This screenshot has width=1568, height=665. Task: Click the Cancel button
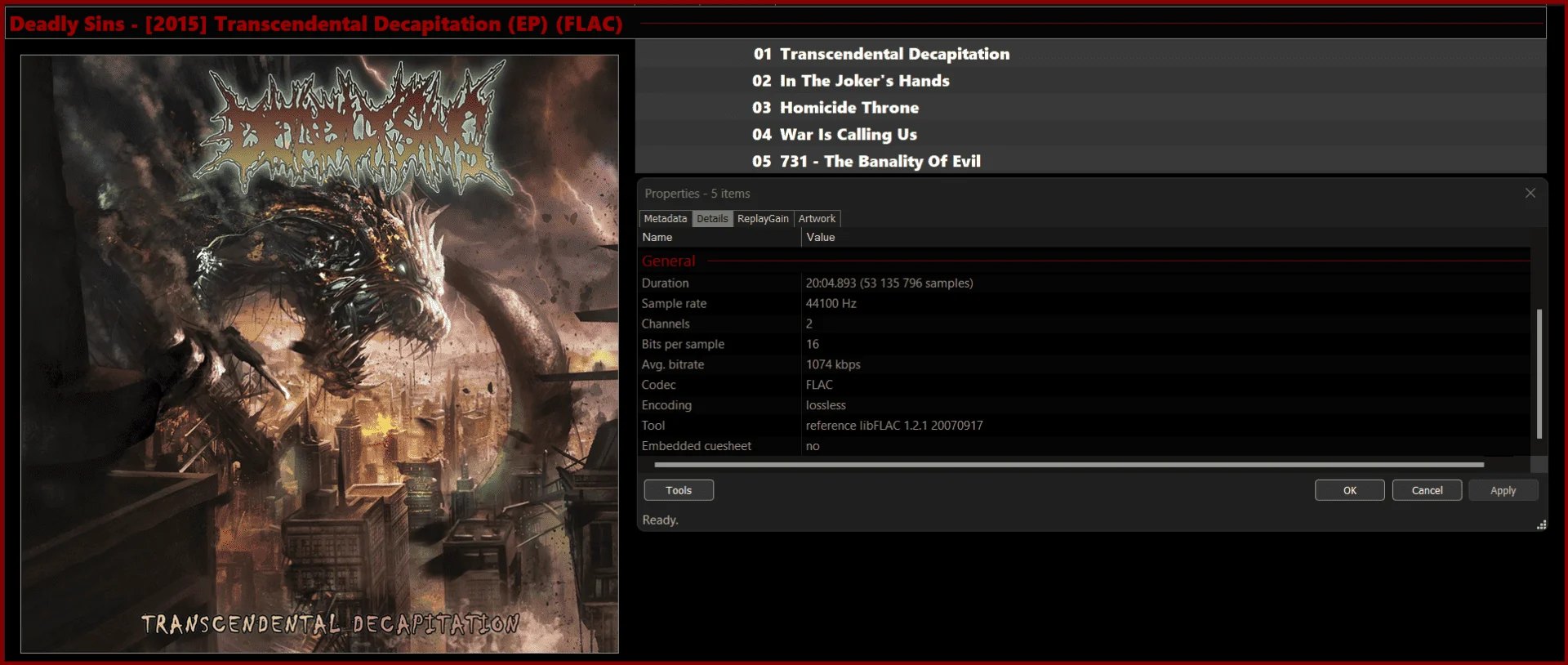point(1427,490)
